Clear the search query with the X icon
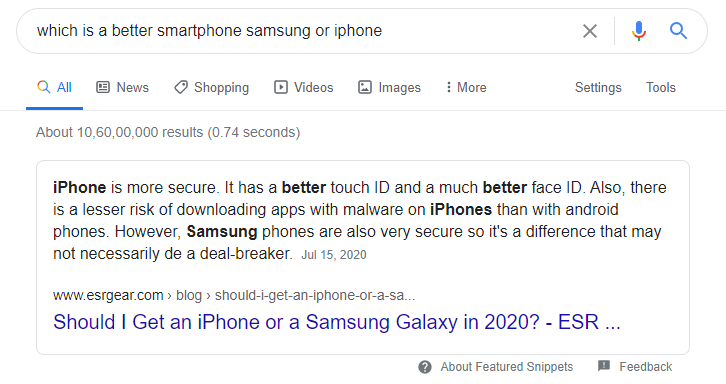The width and height of the screenshot is (726, 384). 589,31
